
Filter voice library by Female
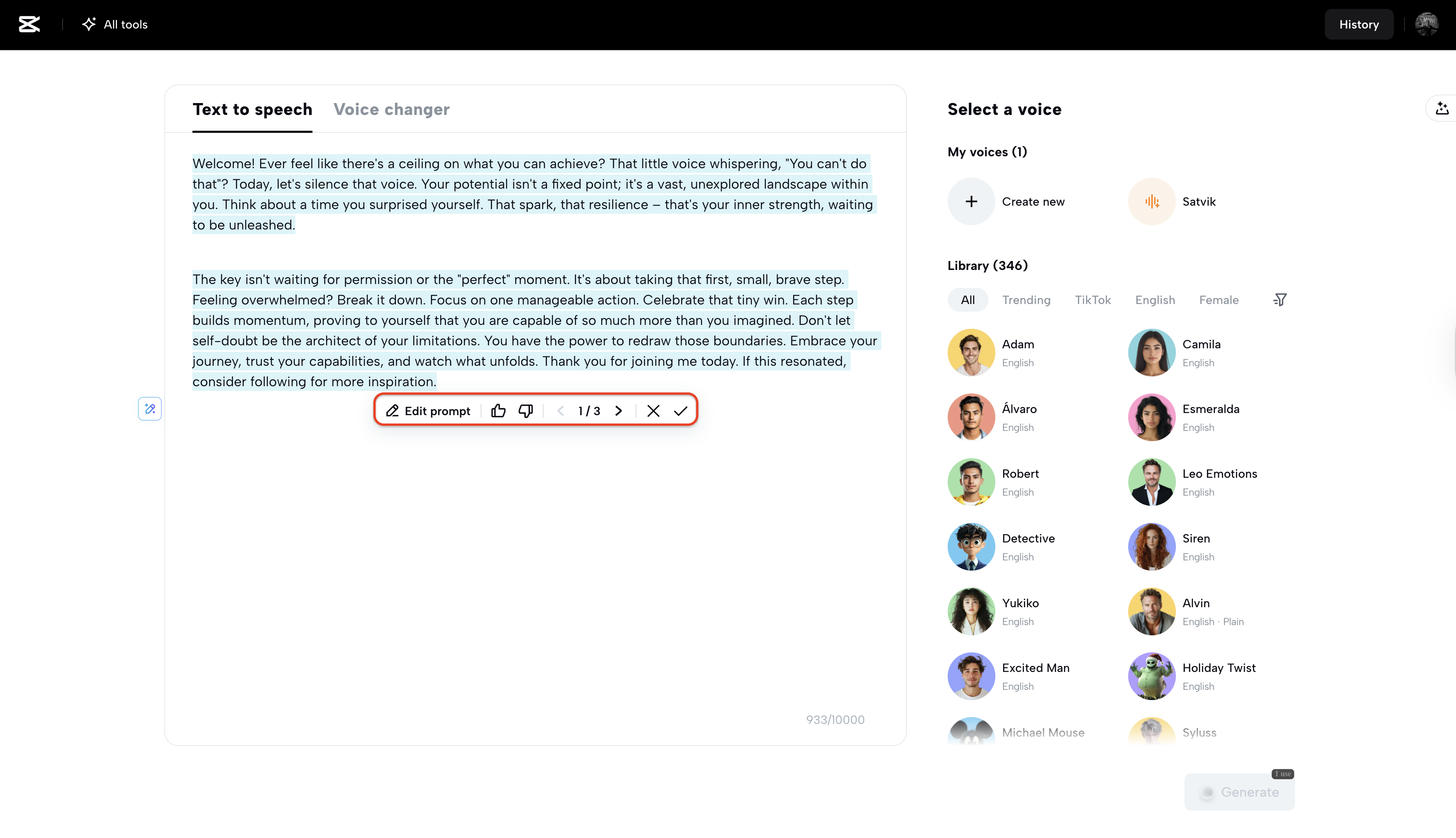(1218, 300)
